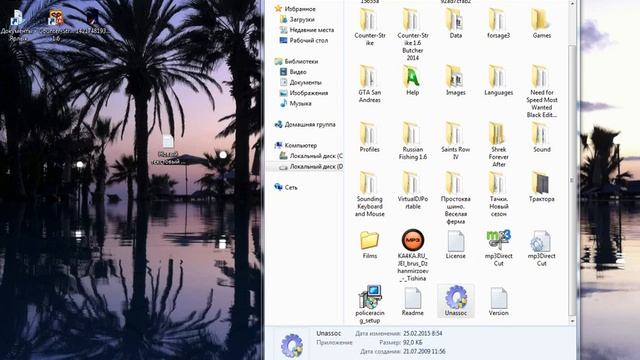Open Избранное in the navigation pane
640x360 pixels.
point(300,9)
